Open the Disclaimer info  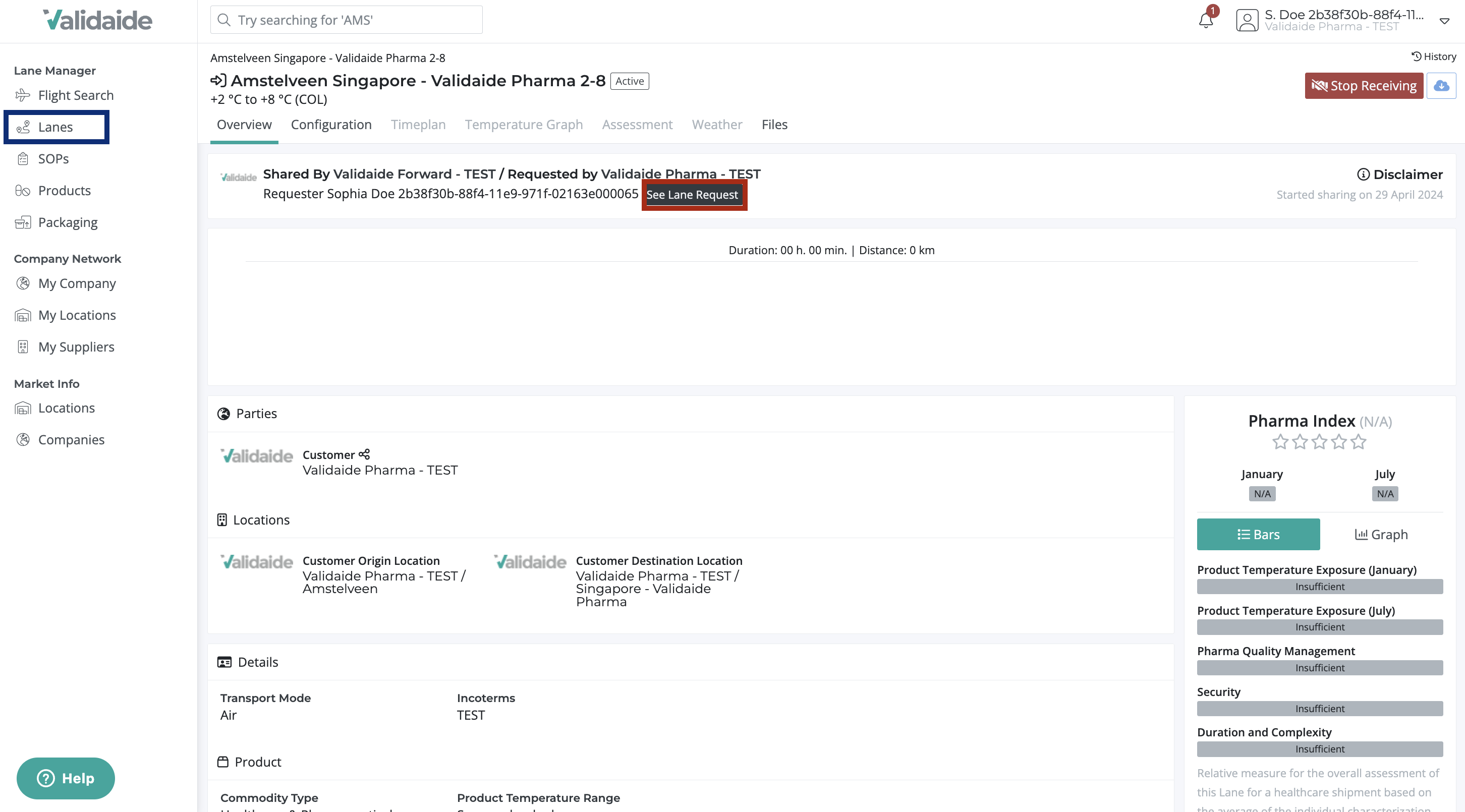1400,175
